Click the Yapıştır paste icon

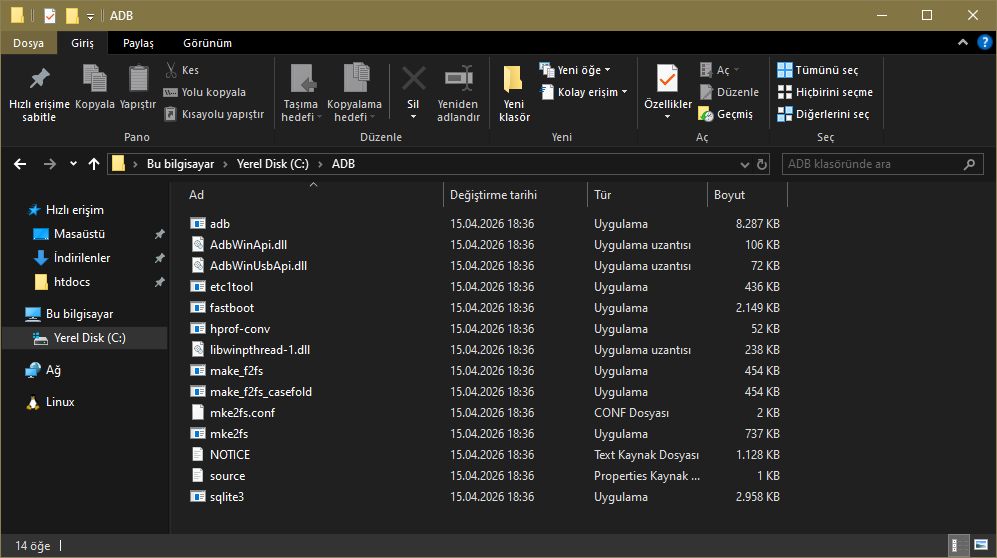[x=138, y=78]
